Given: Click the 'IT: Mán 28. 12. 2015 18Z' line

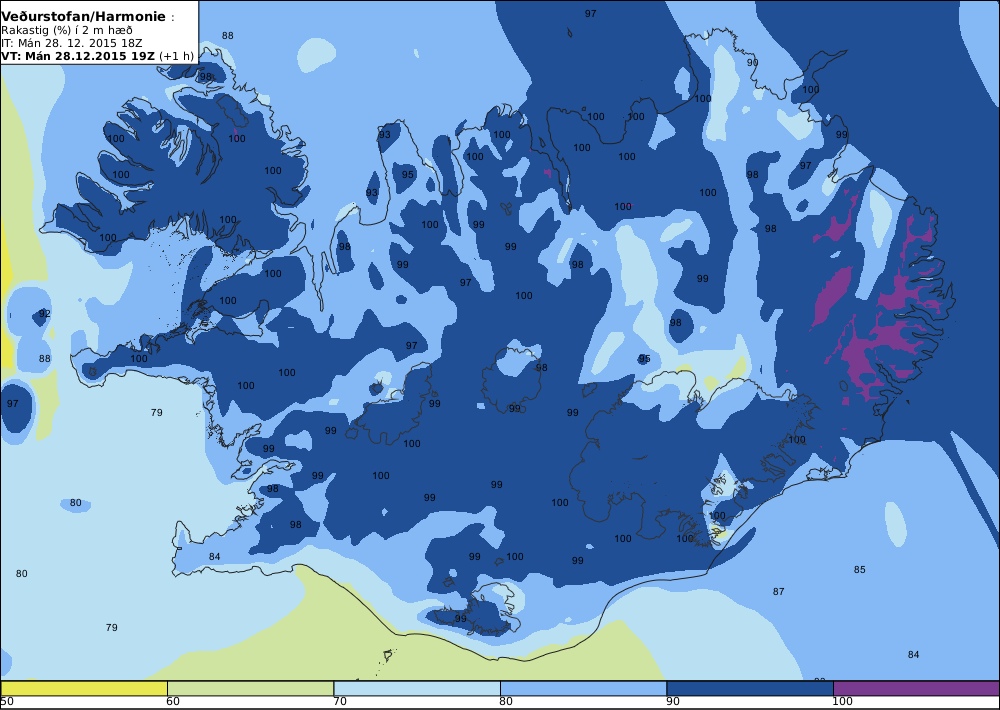Looking at the screenshot, I should tap(71, 43).
